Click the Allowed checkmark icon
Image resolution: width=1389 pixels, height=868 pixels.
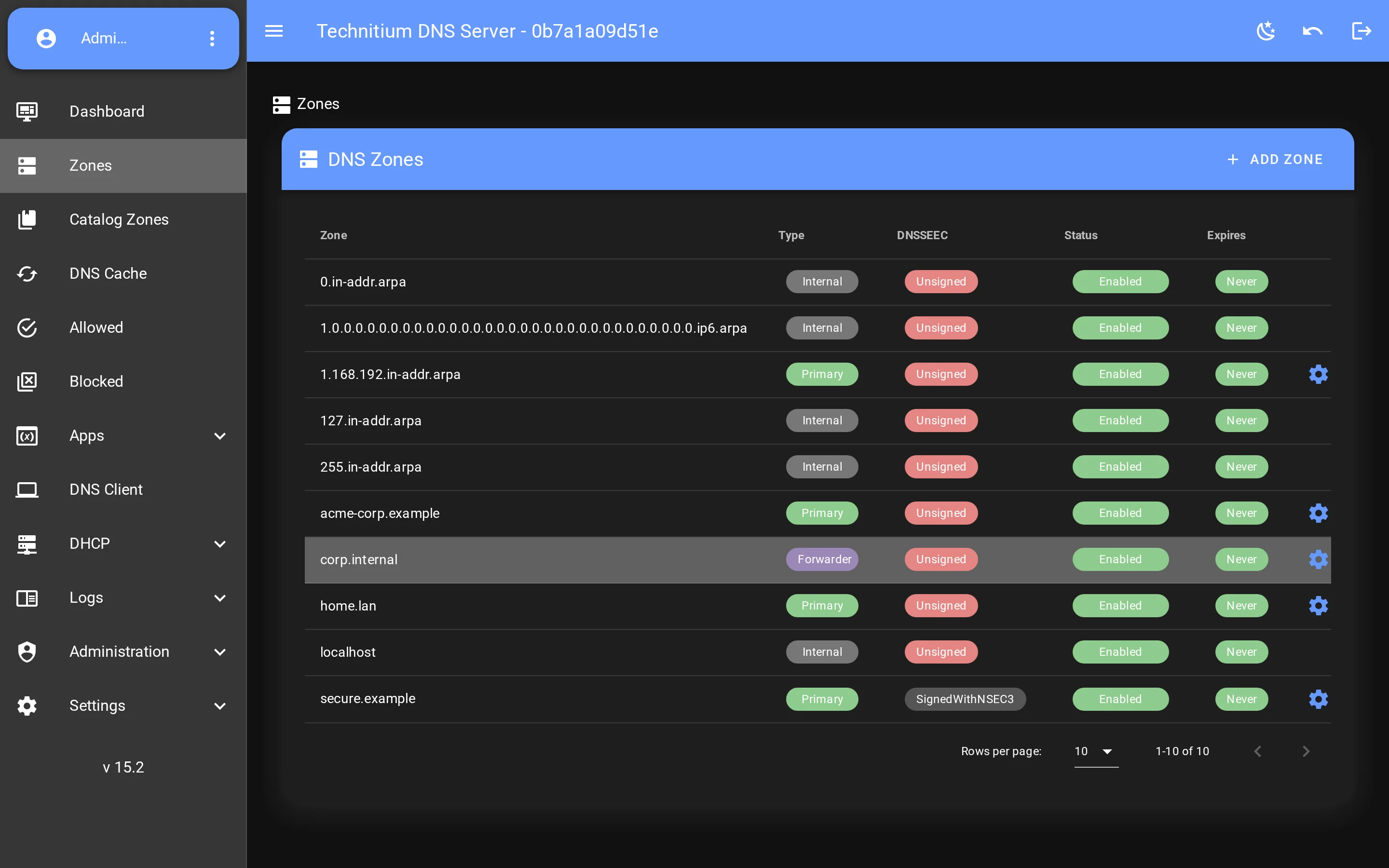click(x=27, y=327)
